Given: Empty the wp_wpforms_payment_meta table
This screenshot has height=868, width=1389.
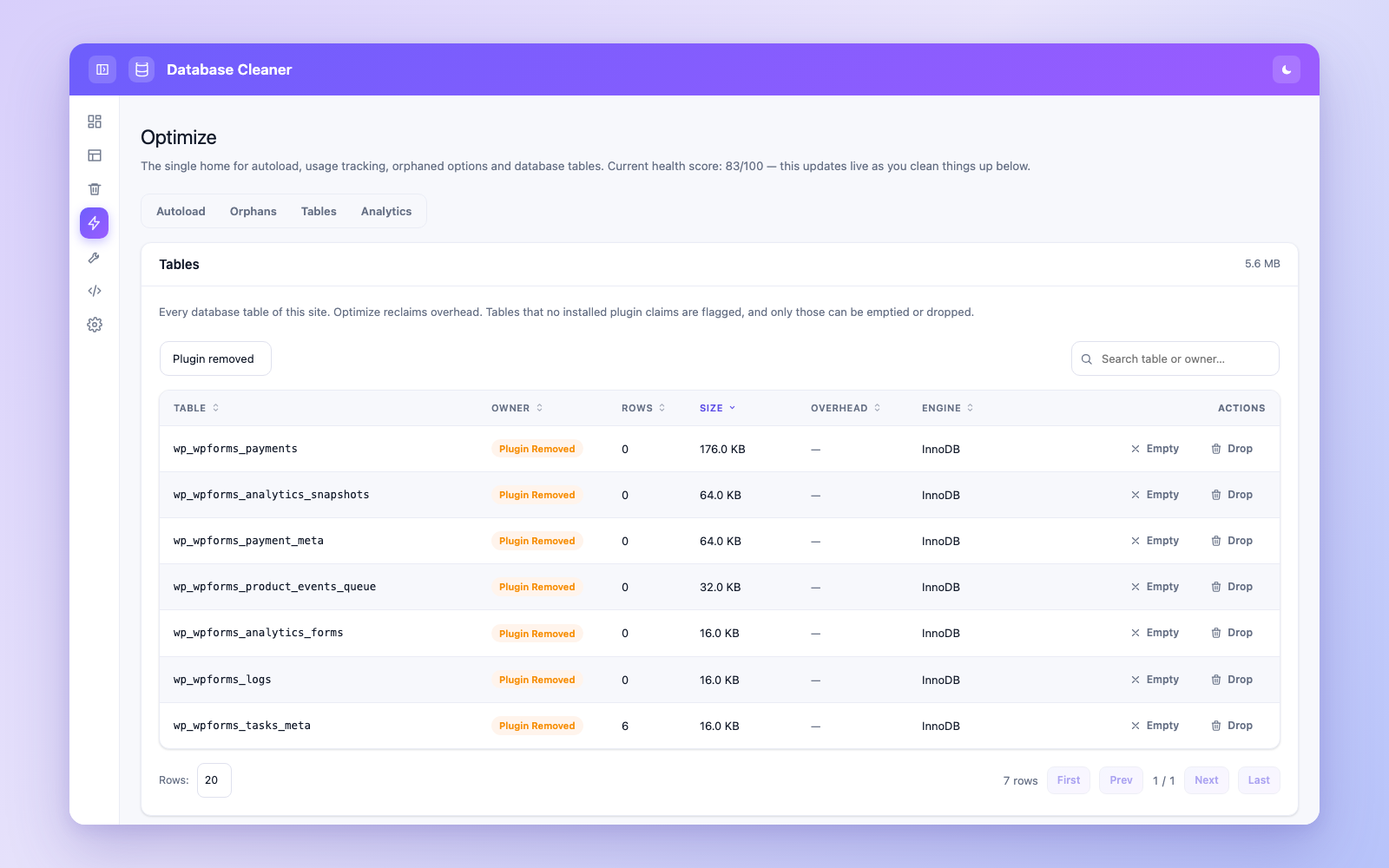Looking at the screenshot, I should click(1155, 541).
